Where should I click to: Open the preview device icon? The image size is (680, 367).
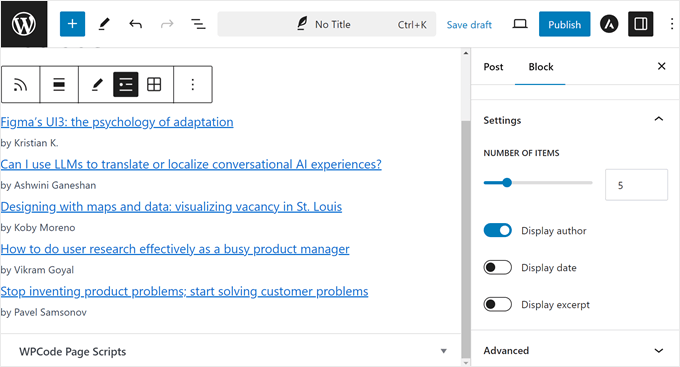(x=520, y=24)
